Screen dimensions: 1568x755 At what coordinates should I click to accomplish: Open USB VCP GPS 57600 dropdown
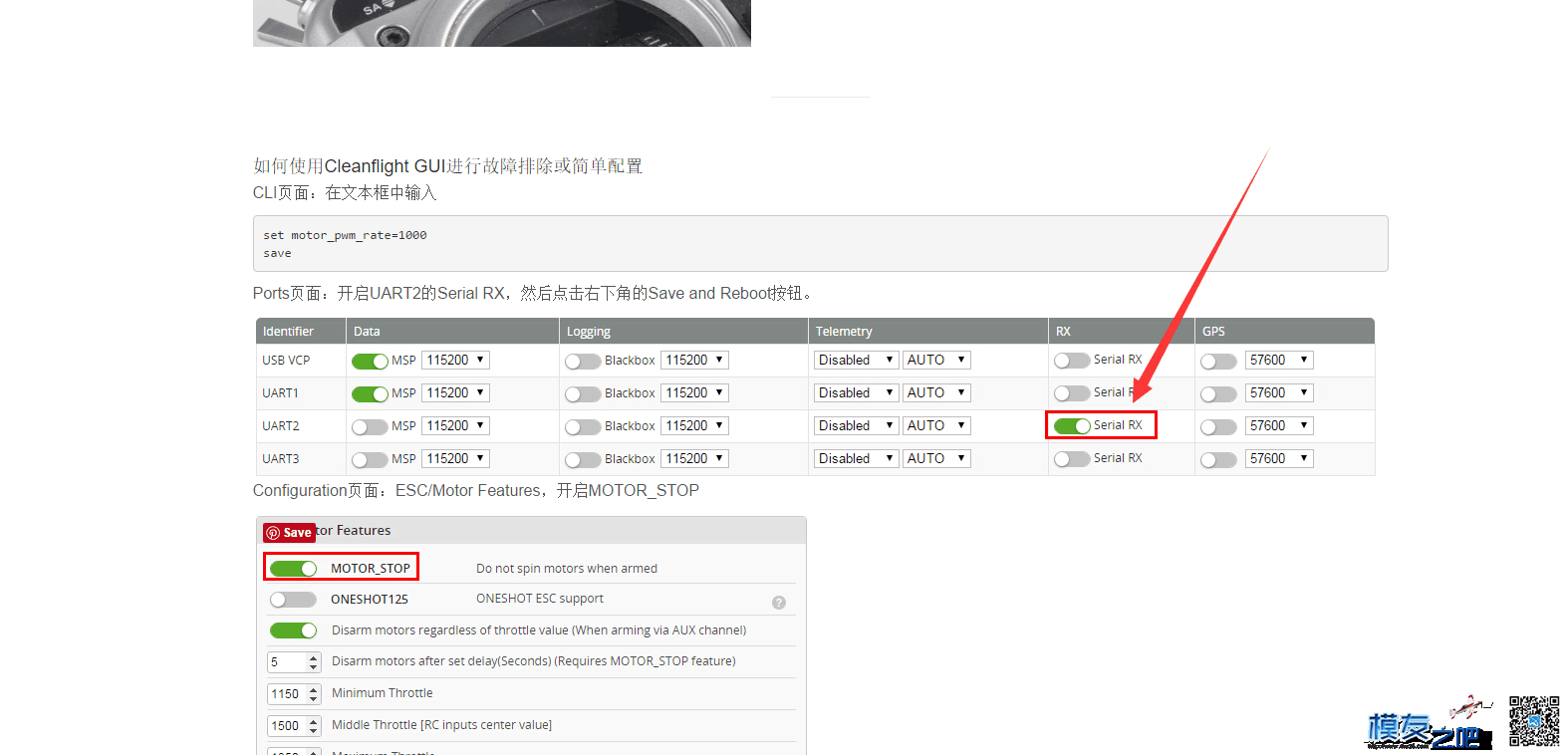1279,360
